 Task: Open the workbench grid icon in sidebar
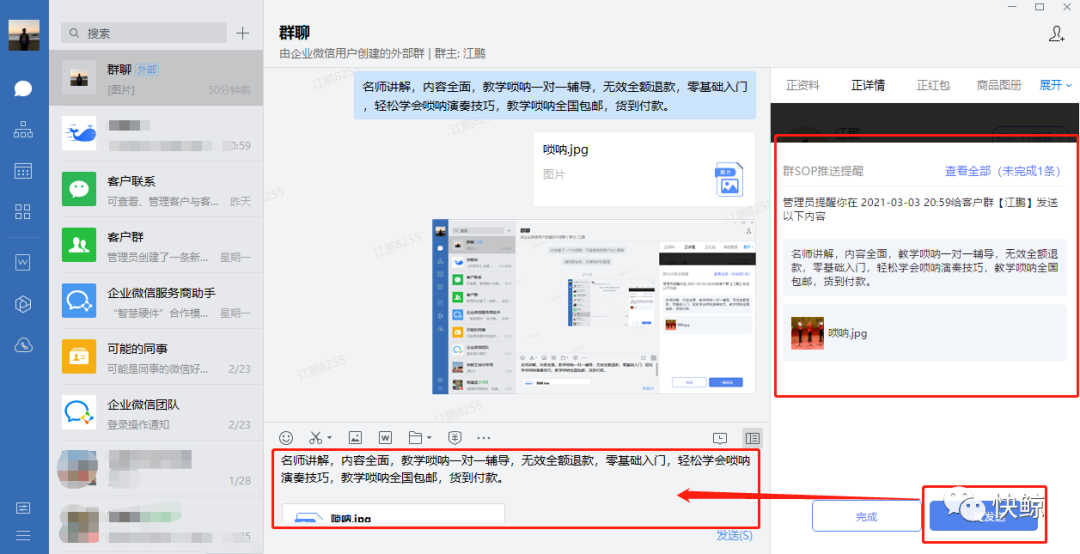click(x=23, y=212)
